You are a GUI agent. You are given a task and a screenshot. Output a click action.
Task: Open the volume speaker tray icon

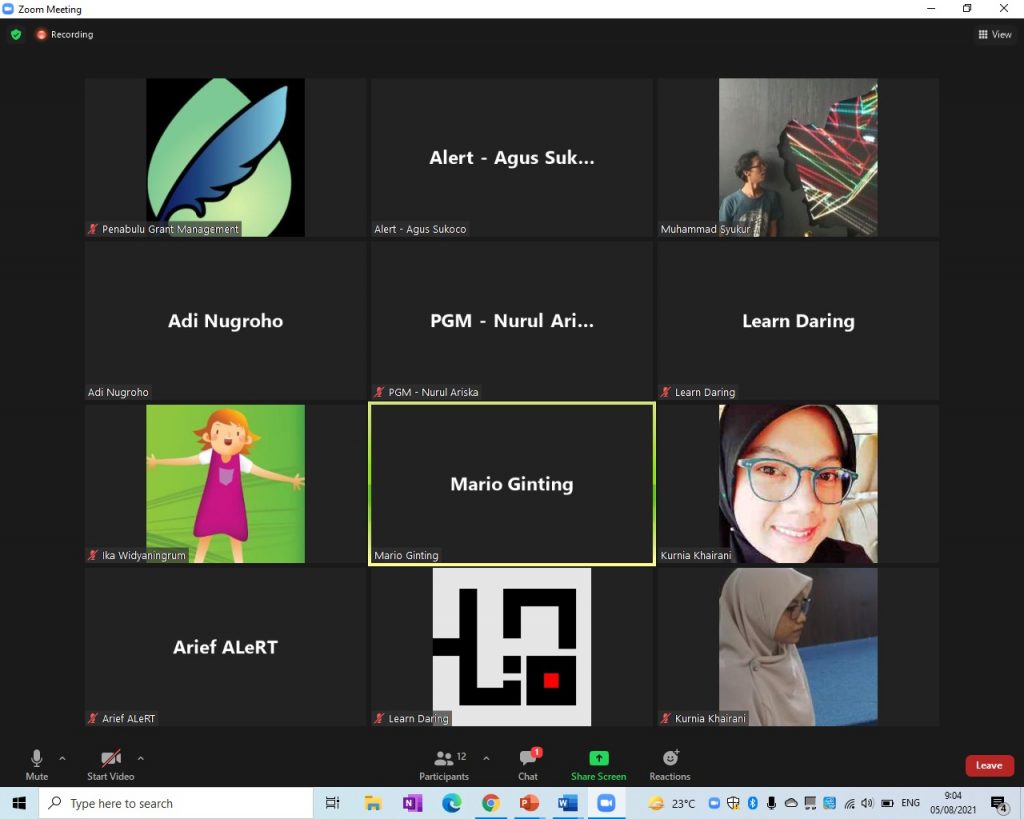[867, 803]
